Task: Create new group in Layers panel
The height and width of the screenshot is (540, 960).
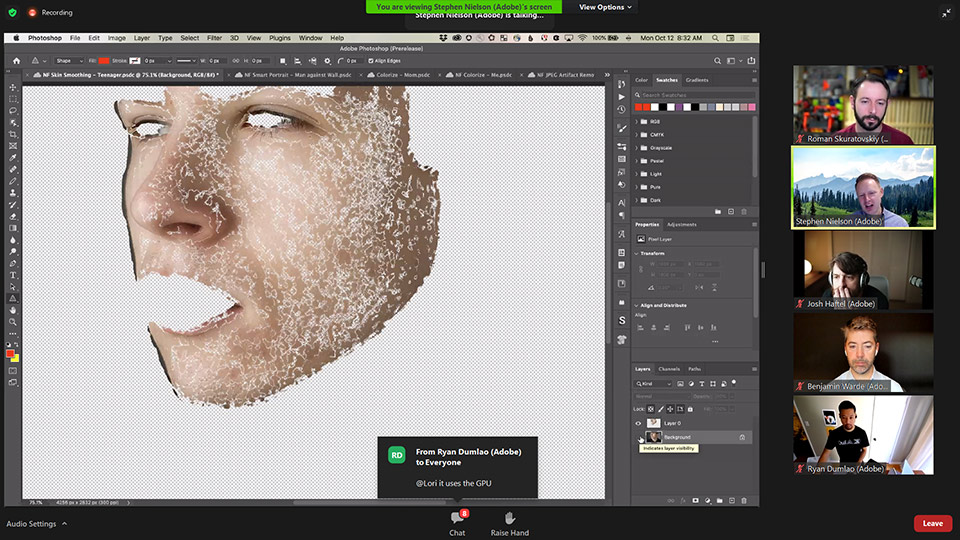Action: [x=719, y=501]
